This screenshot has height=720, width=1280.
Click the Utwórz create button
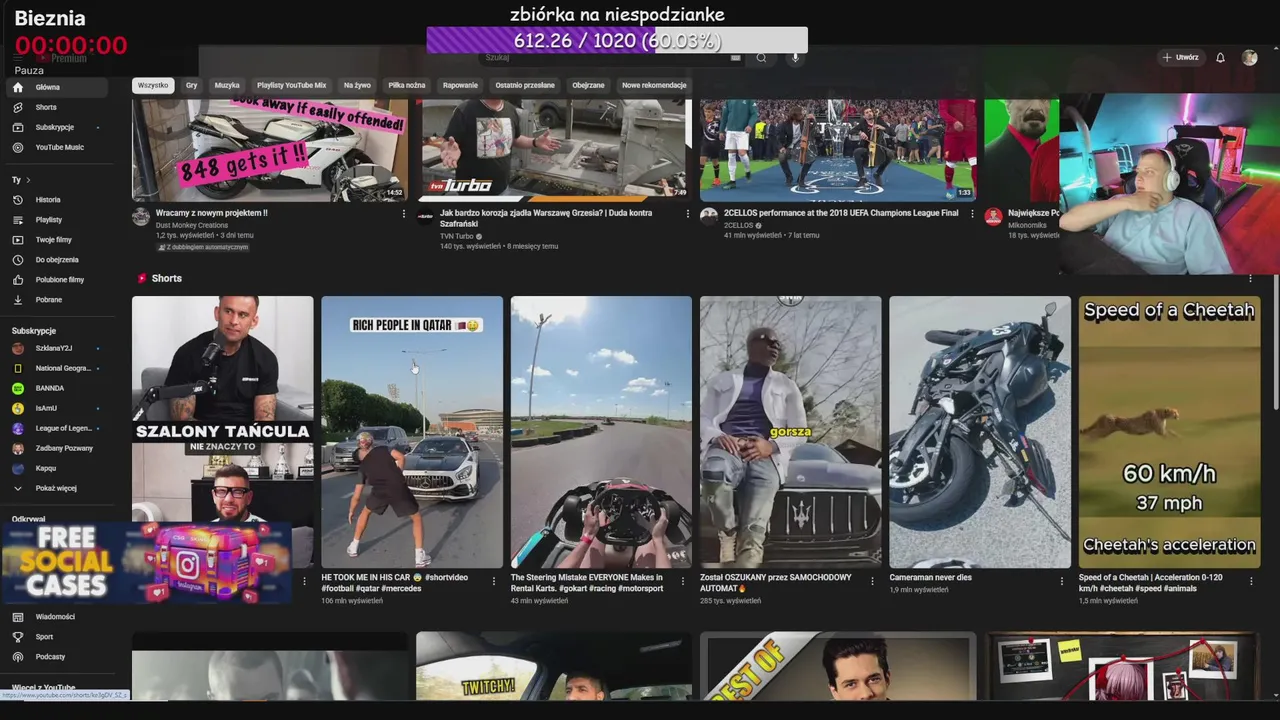point(1180,58)
